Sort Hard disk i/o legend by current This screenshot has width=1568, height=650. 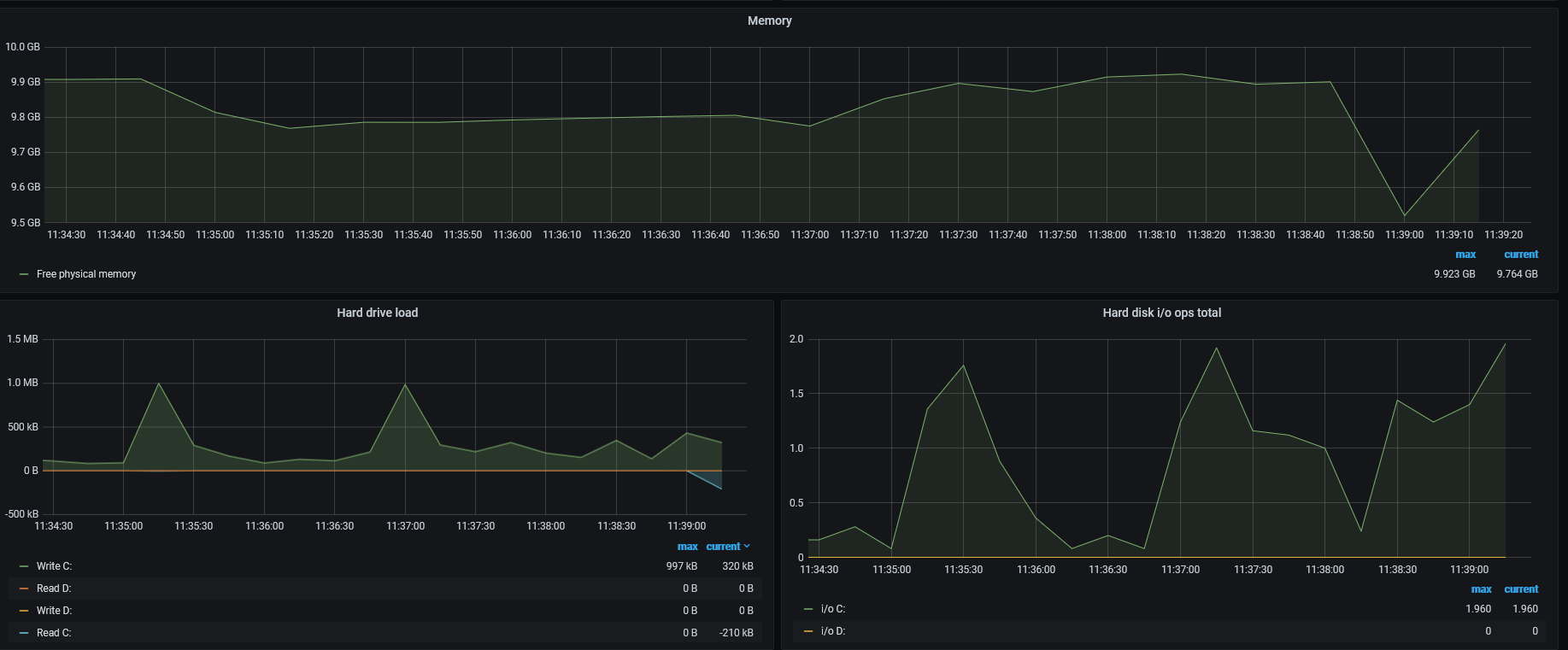pyautogui.click(x=1521, y=589)
